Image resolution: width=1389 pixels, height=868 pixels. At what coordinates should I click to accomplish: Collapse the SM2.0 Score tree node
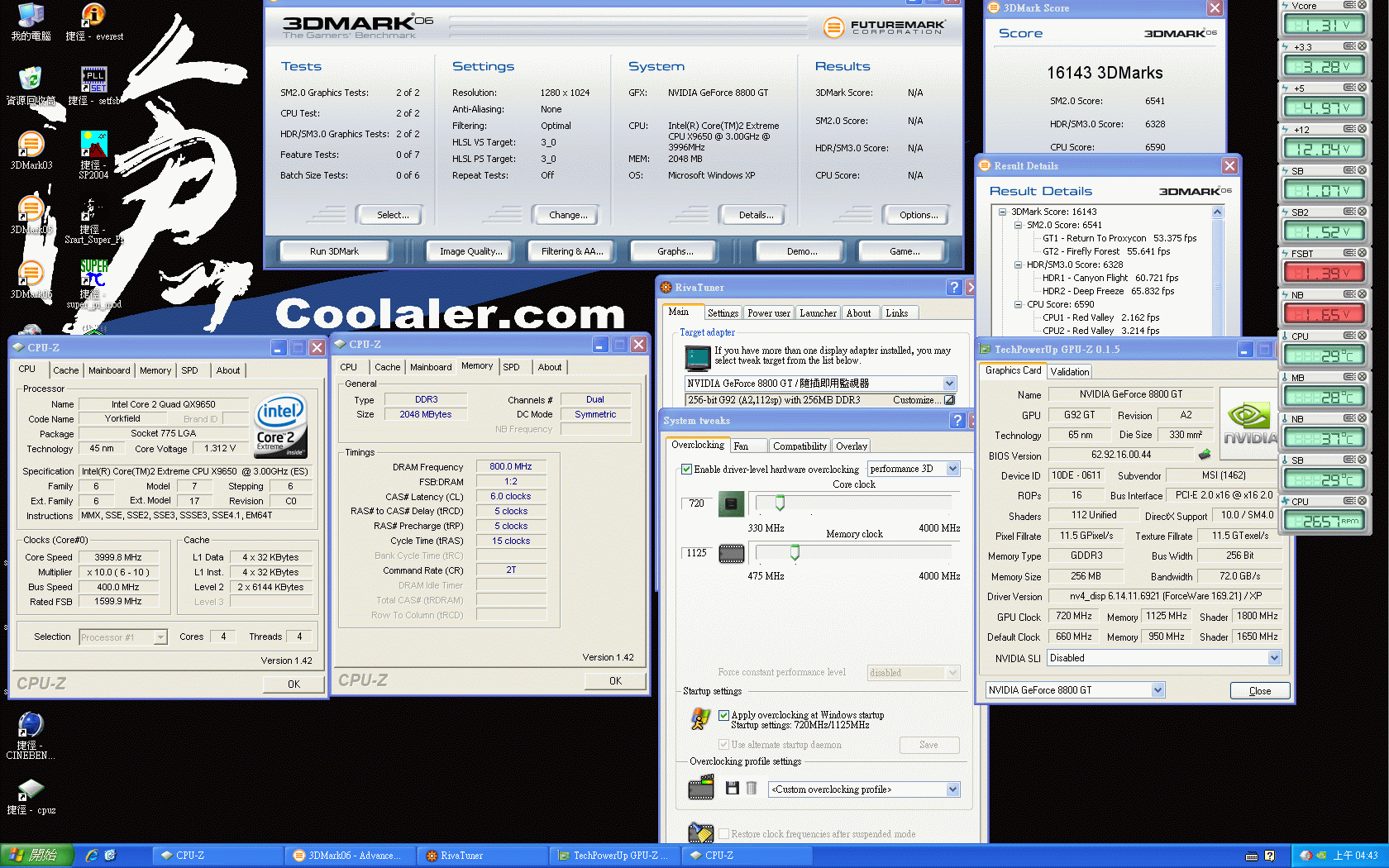coord(1018,225)
